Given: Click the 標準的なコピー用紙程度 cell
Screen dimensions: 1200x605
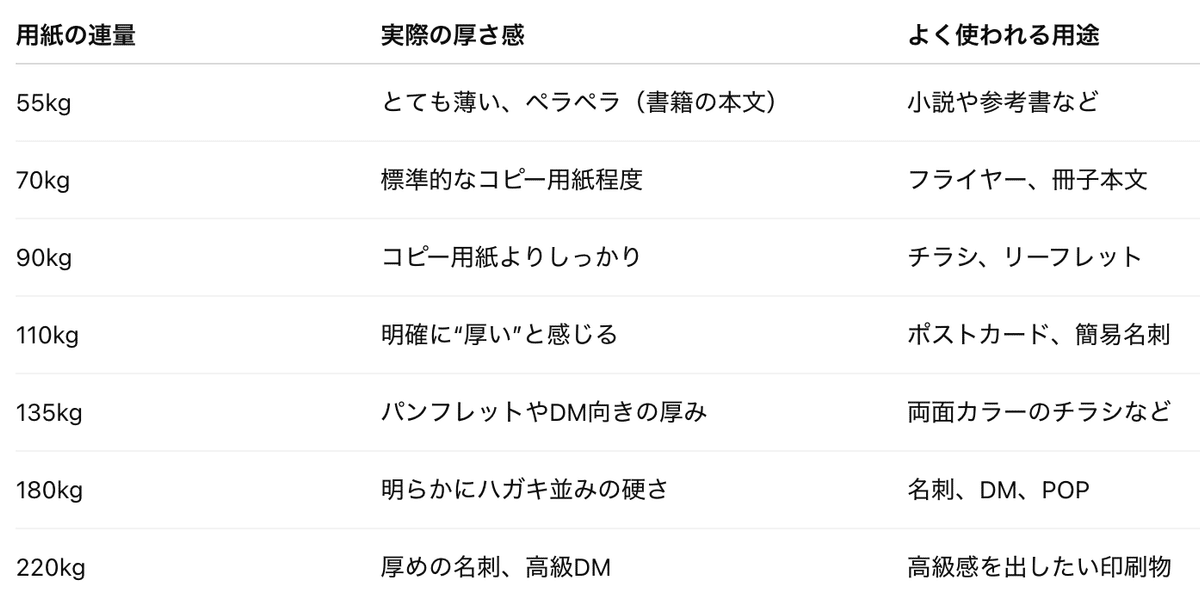Looking at the screenshot, I should 511,180.
